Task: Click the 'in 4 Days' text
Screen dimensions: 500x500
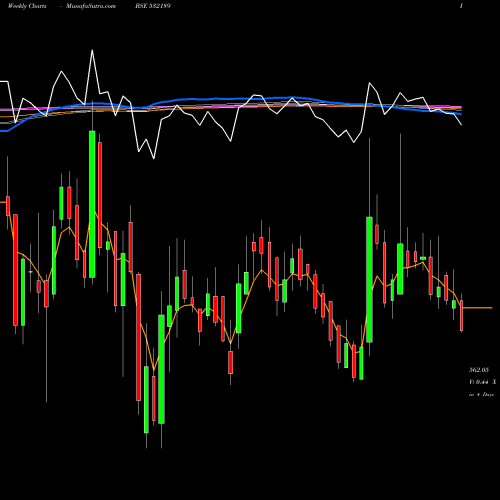Action: click(x=481, y=394)
